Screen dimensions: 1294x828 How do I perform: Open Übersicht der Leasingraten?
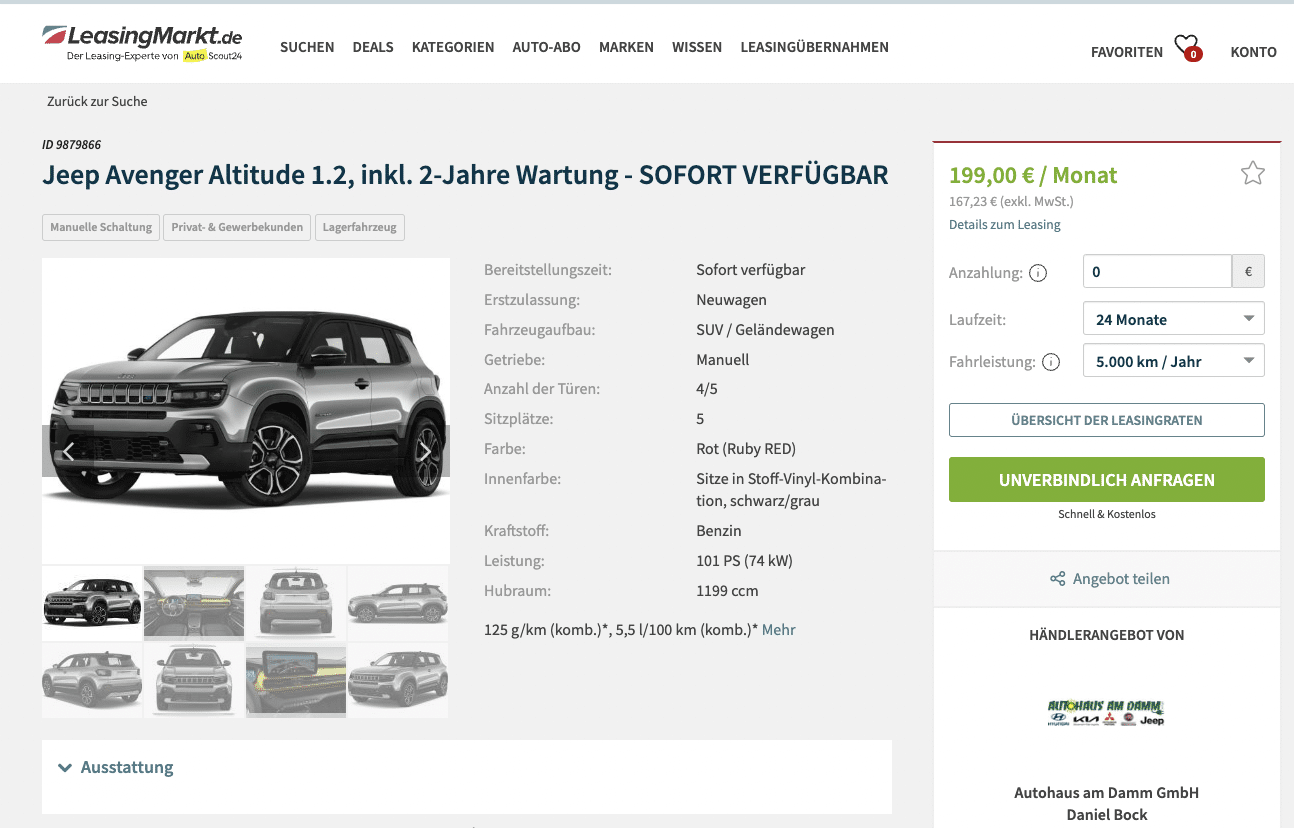[x=1106, y=420]
